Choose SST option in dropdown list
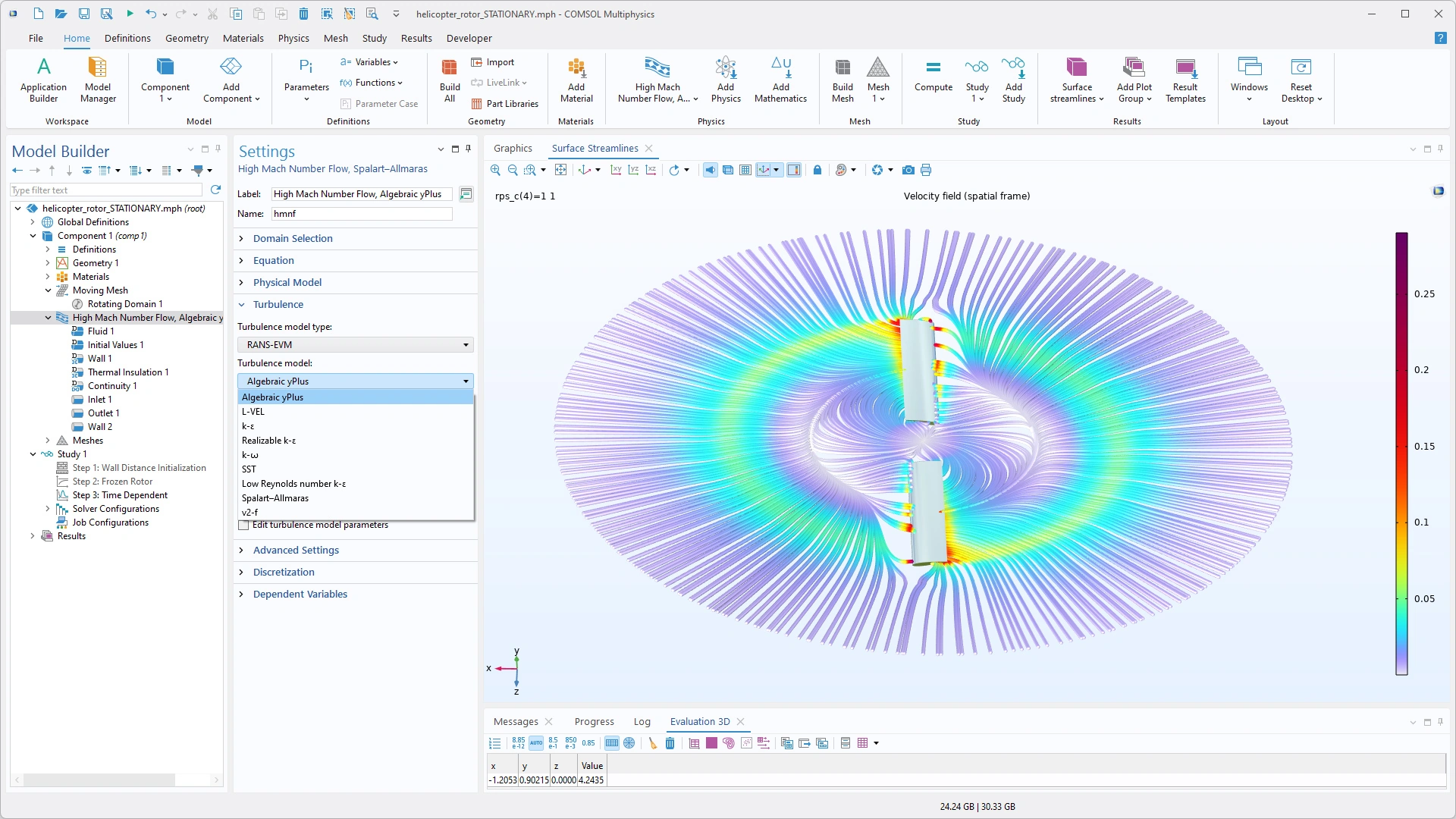The height and width of the screenshot is (819, 1456). (x=249, y=469)
